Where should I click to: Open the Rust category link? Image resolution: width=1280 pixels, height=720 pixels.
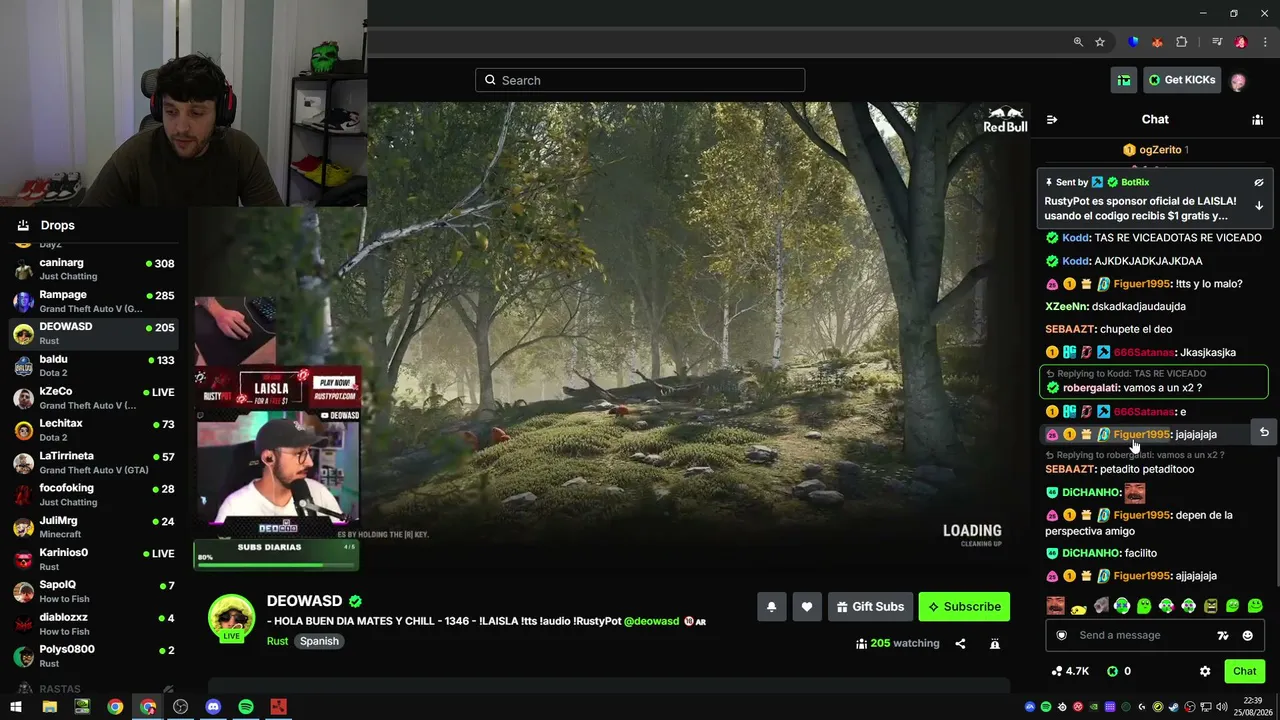(278, 641)
